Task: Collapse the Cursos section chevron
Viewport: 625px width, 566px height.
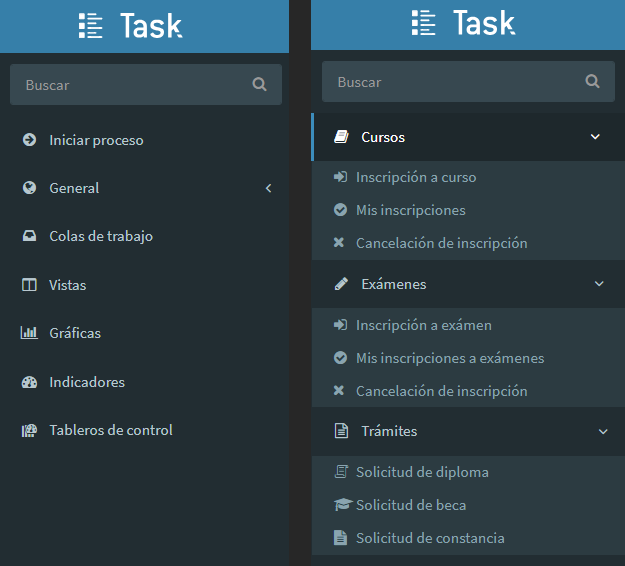Action: (595, 137)
